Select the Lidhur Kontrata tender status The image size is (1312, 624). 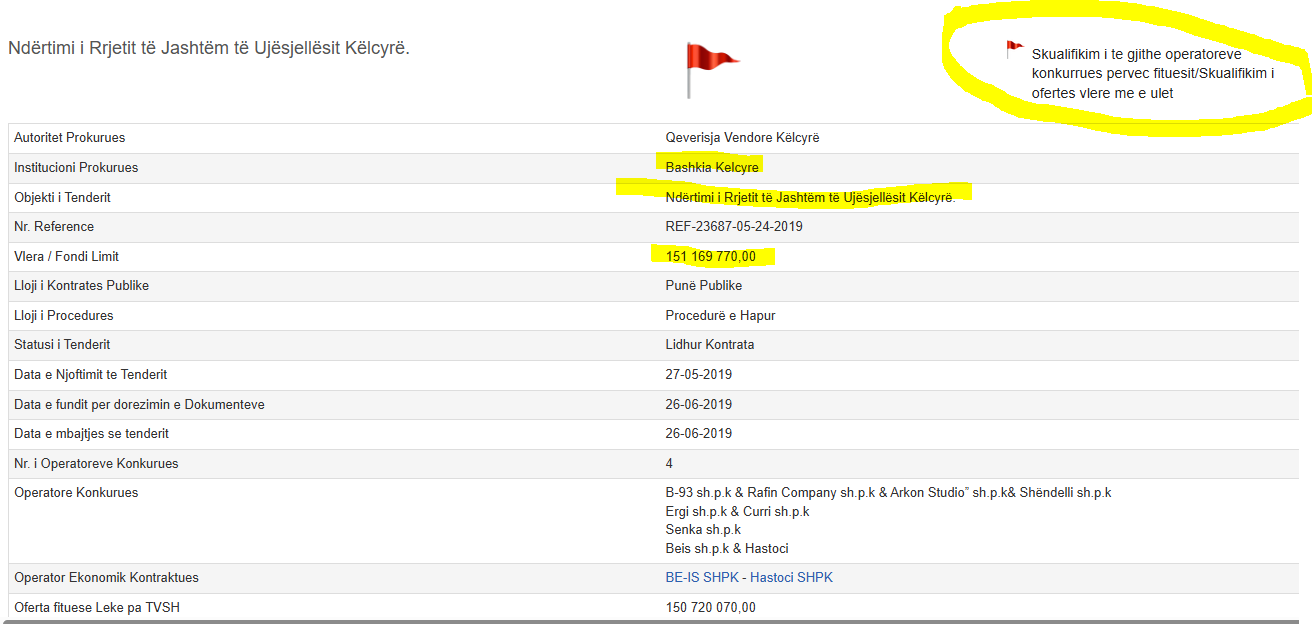[710, 345]
